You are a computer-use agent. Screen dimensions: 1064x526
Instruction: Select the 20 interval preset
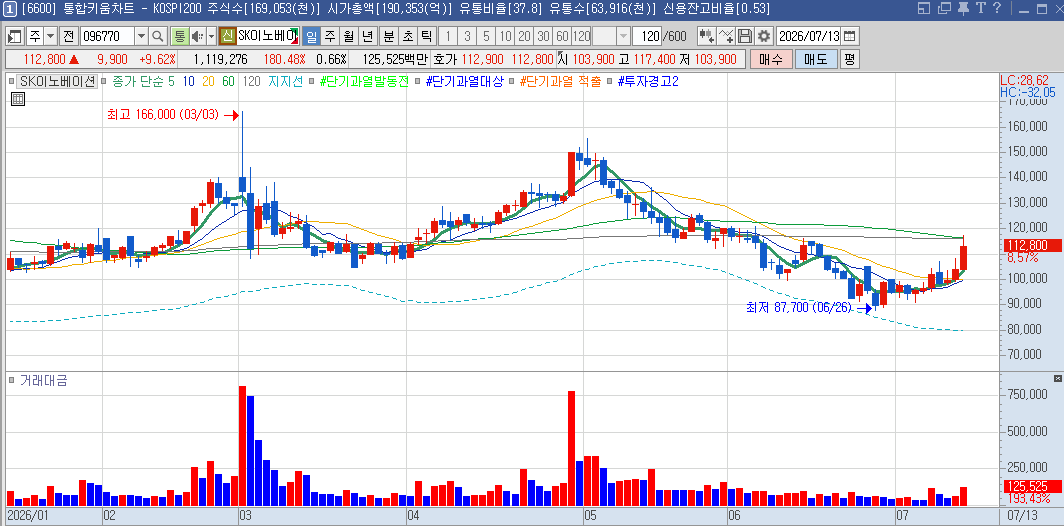pos(525,36)
